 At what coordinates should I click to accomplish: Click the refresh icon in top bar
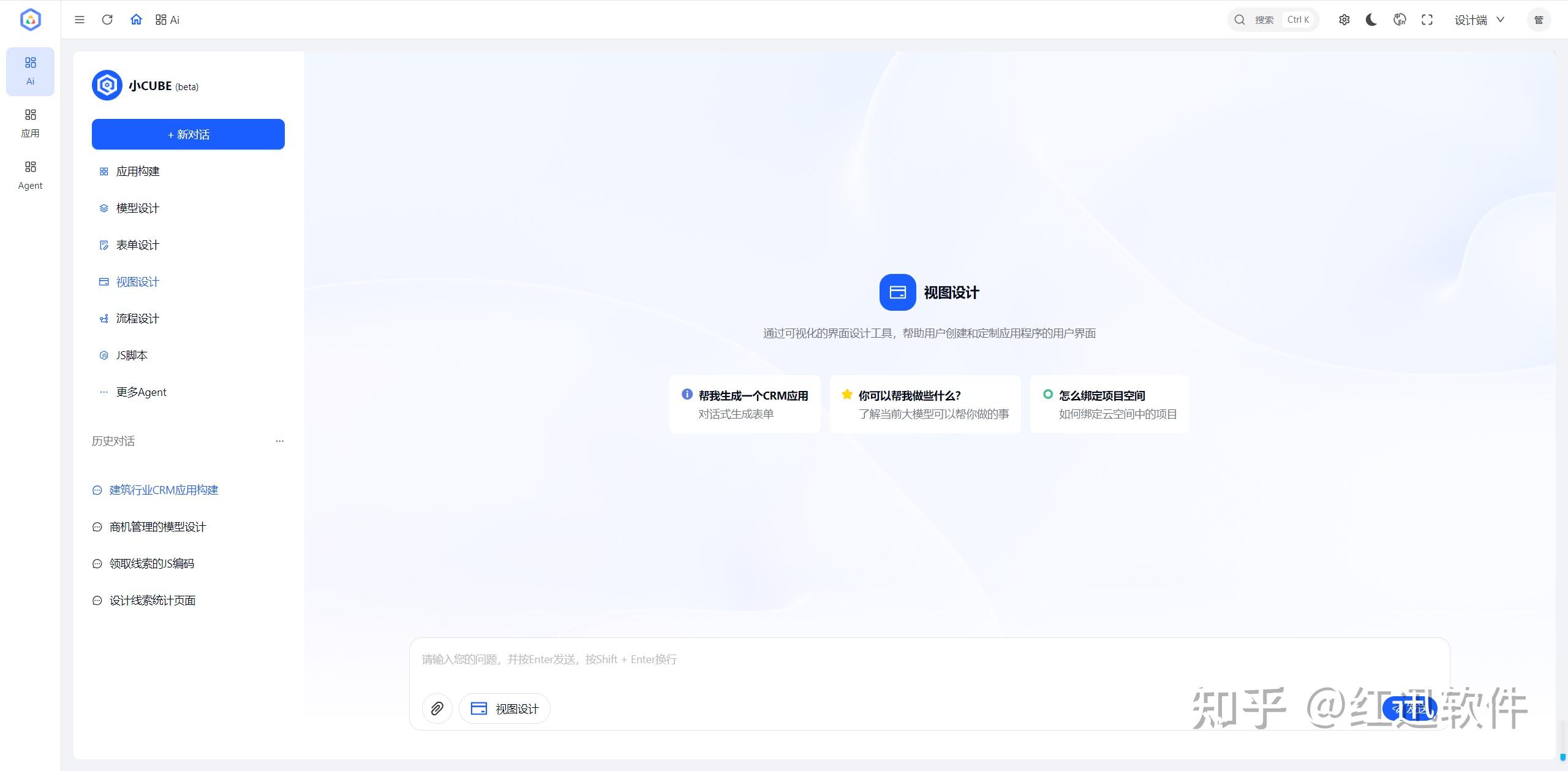107,20
